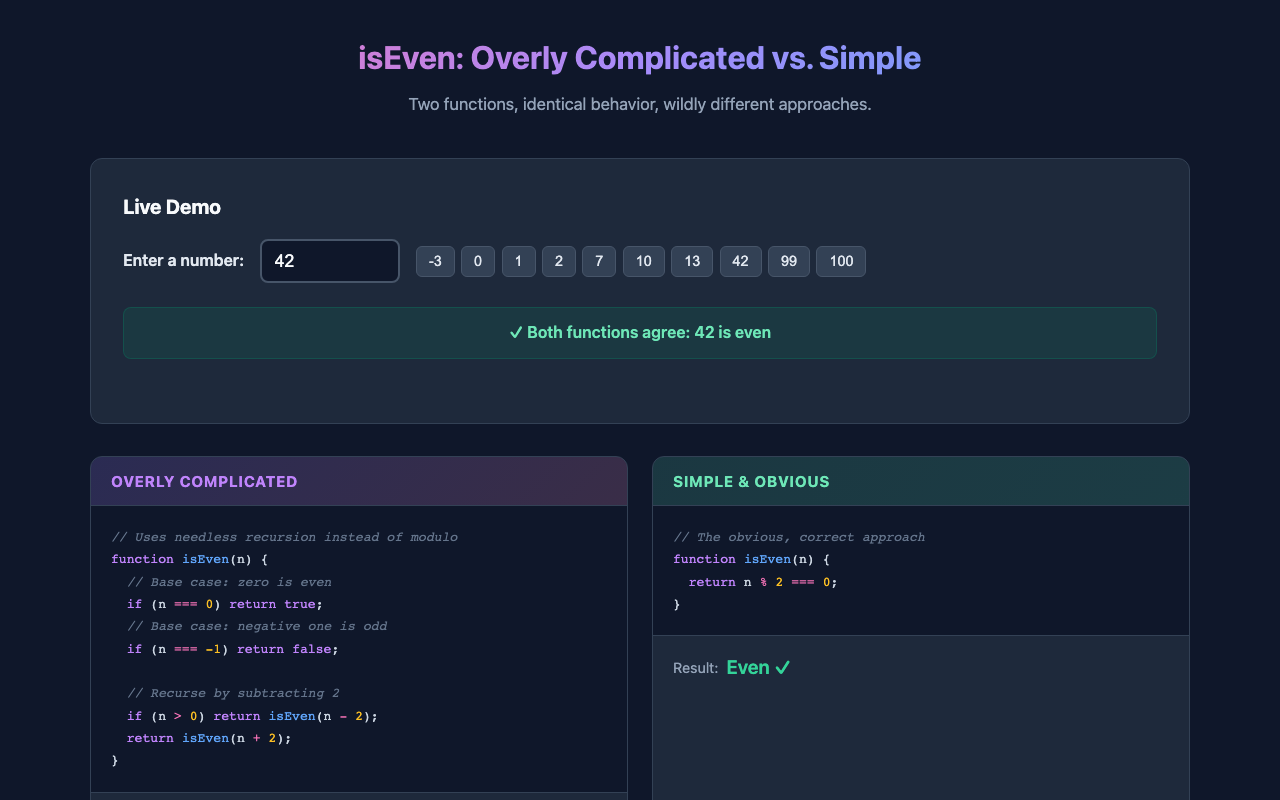
Task: Choose the 7 preset number button
Action: click(599, 261)
